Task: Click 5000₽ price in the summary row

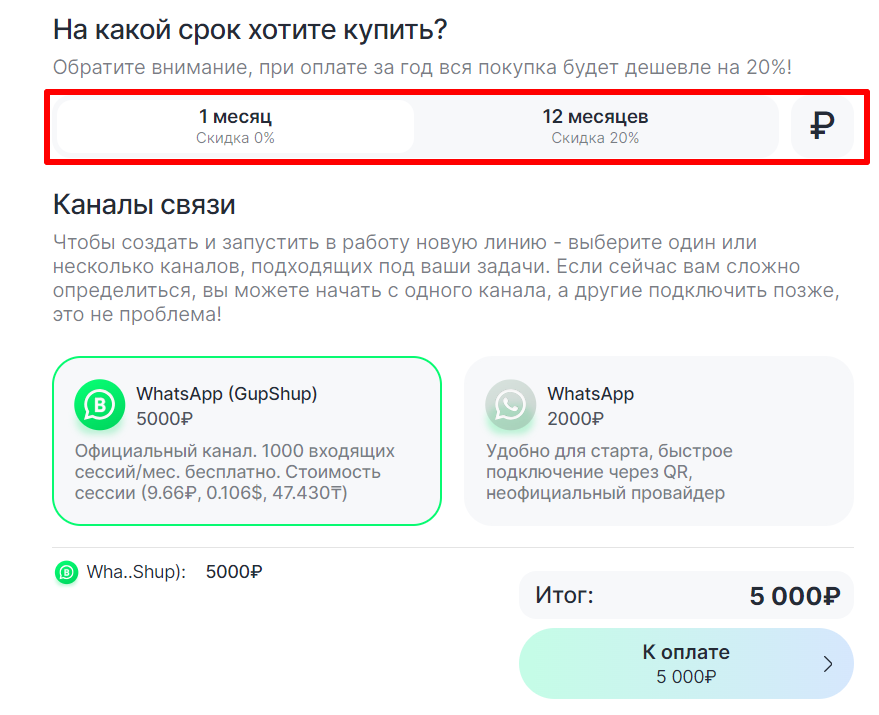Action: point(234,573)
